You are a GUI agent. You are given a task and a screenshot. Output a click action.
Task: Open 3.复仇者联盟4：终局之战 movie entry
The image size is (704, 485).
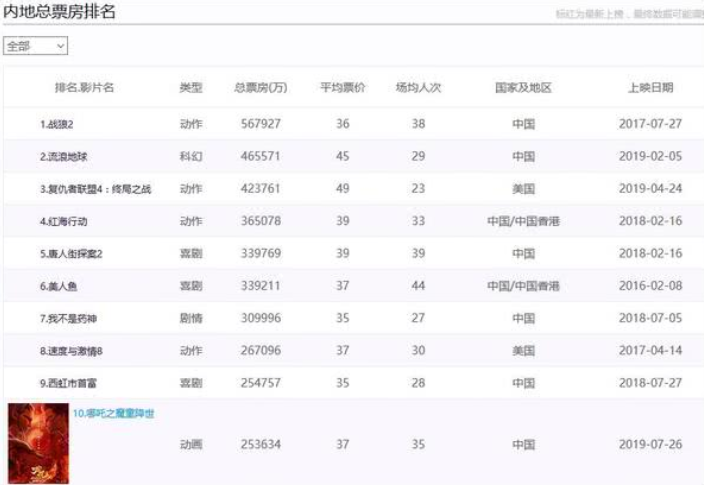[95, 189]
